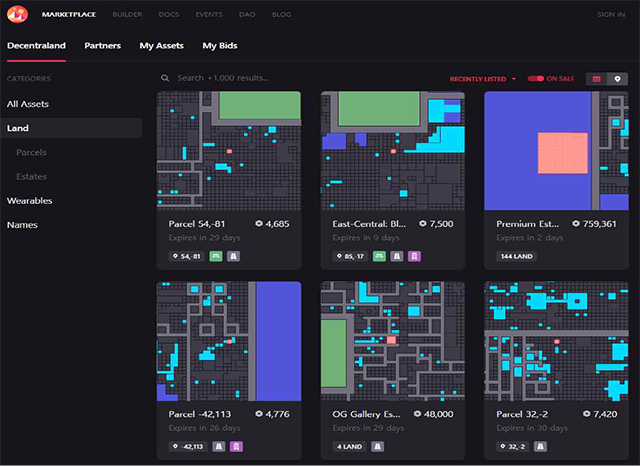Click title text 'Parcel 54,-81'
The height and width of the screenshot is (466, 640).
click(x=197, y=224)
